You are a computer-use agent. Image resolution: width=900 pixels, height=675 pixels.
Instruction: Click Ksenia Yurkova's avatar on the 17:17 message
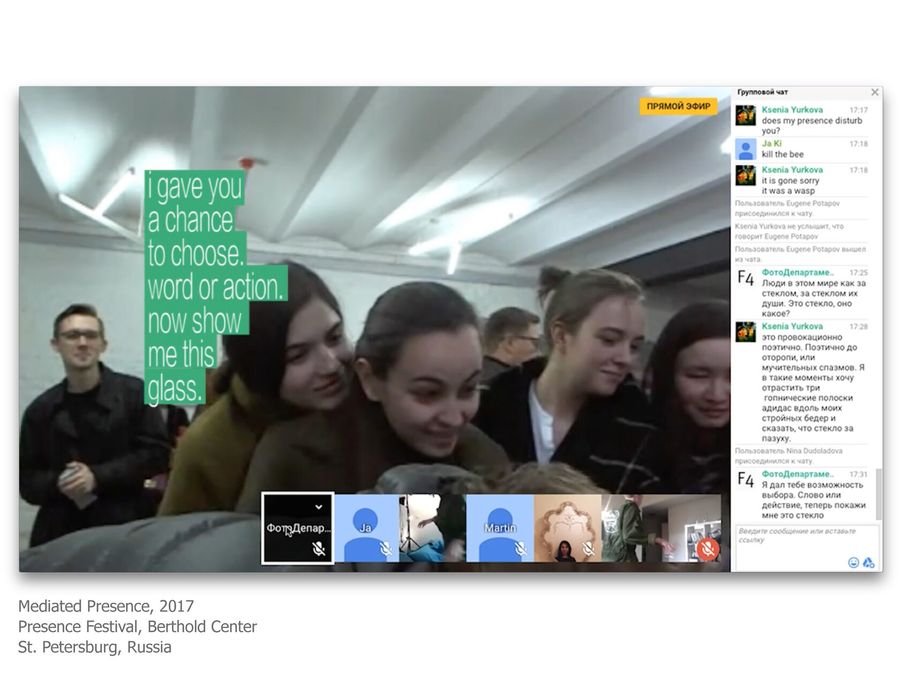(746, 115)
